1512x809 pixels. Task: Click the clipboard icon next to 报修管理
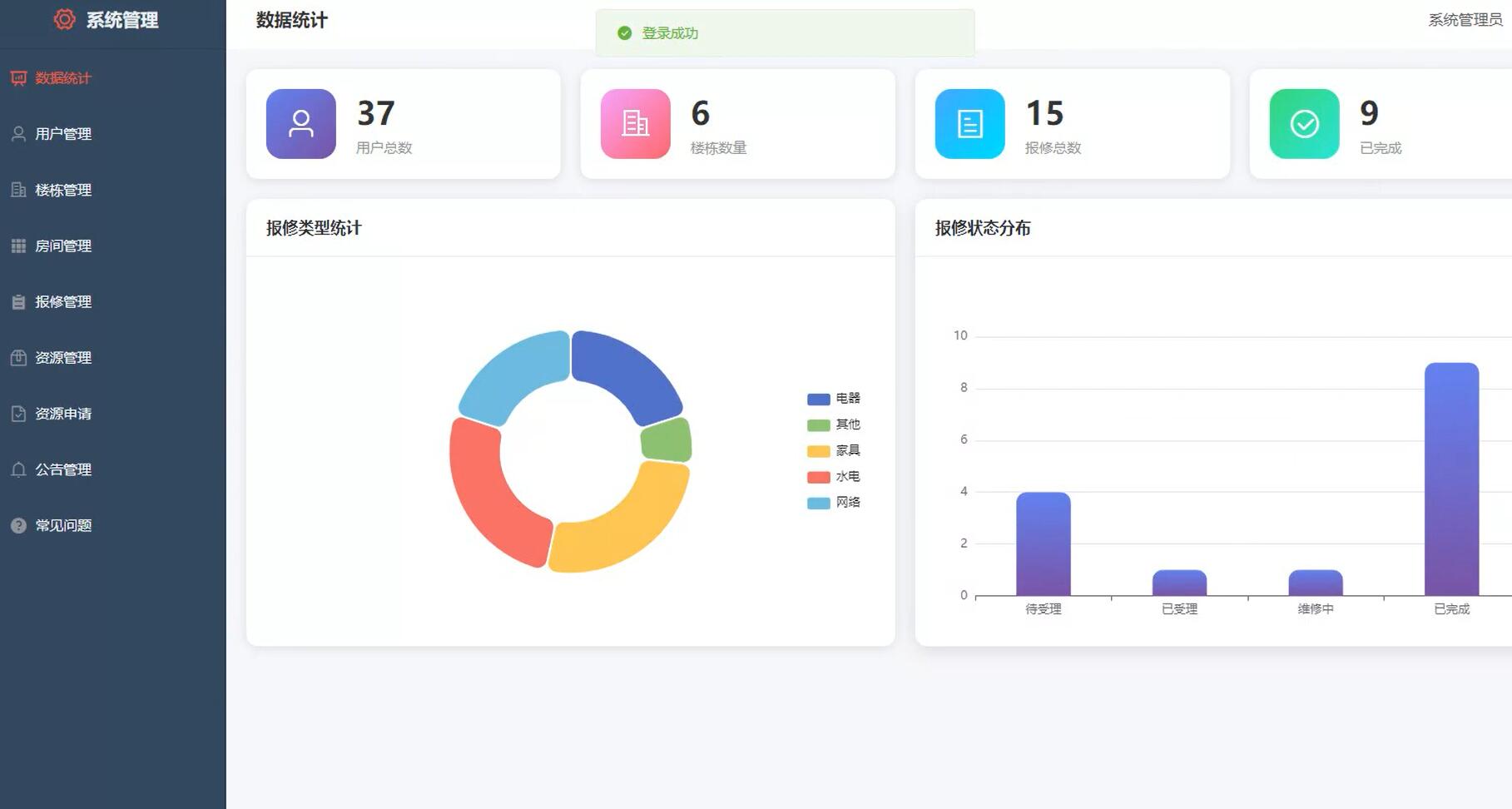(x=18, y=301)
